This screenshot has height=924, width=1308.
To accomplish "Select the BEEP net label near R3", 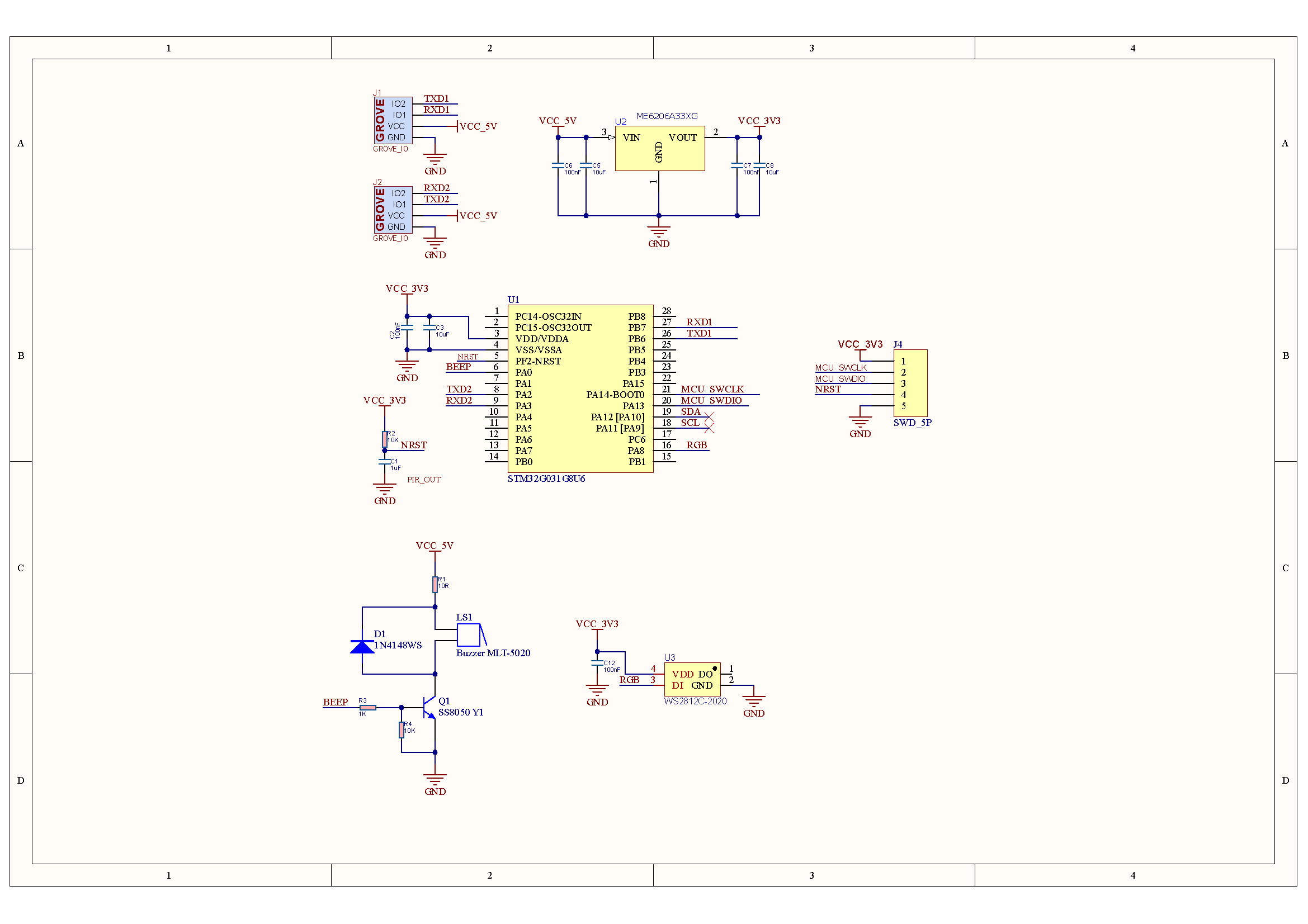I will coord(335,702).
